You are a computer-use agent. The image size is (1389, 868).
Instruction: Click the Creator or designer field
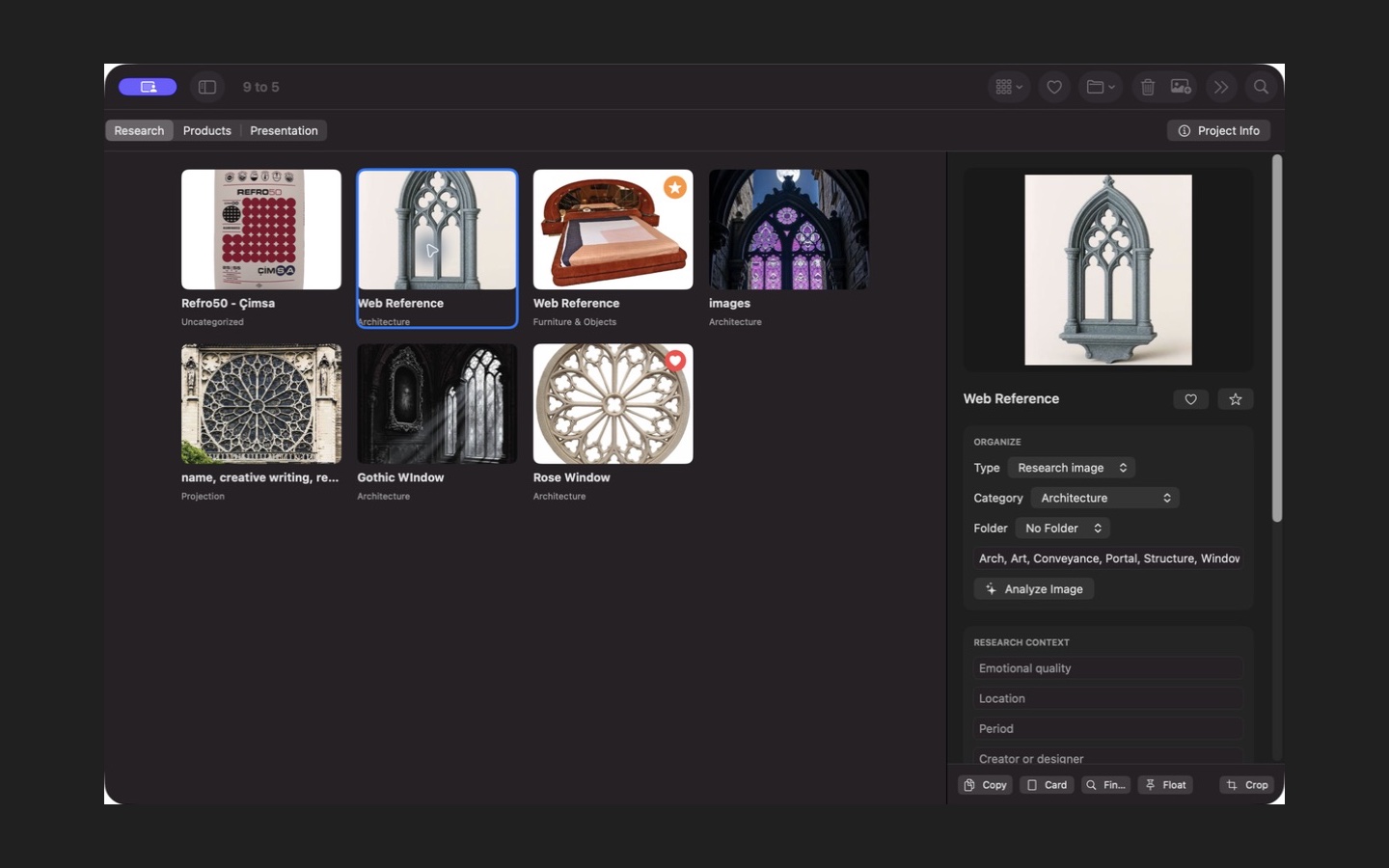click(x=1108, y=758)
